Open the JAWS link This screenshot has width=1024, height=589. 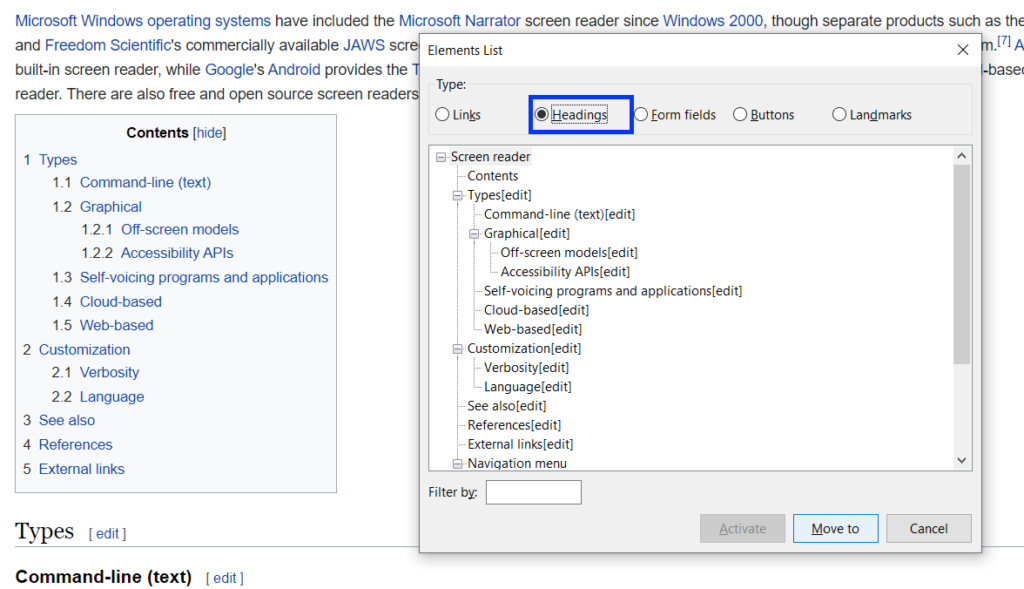coord(364,46)
